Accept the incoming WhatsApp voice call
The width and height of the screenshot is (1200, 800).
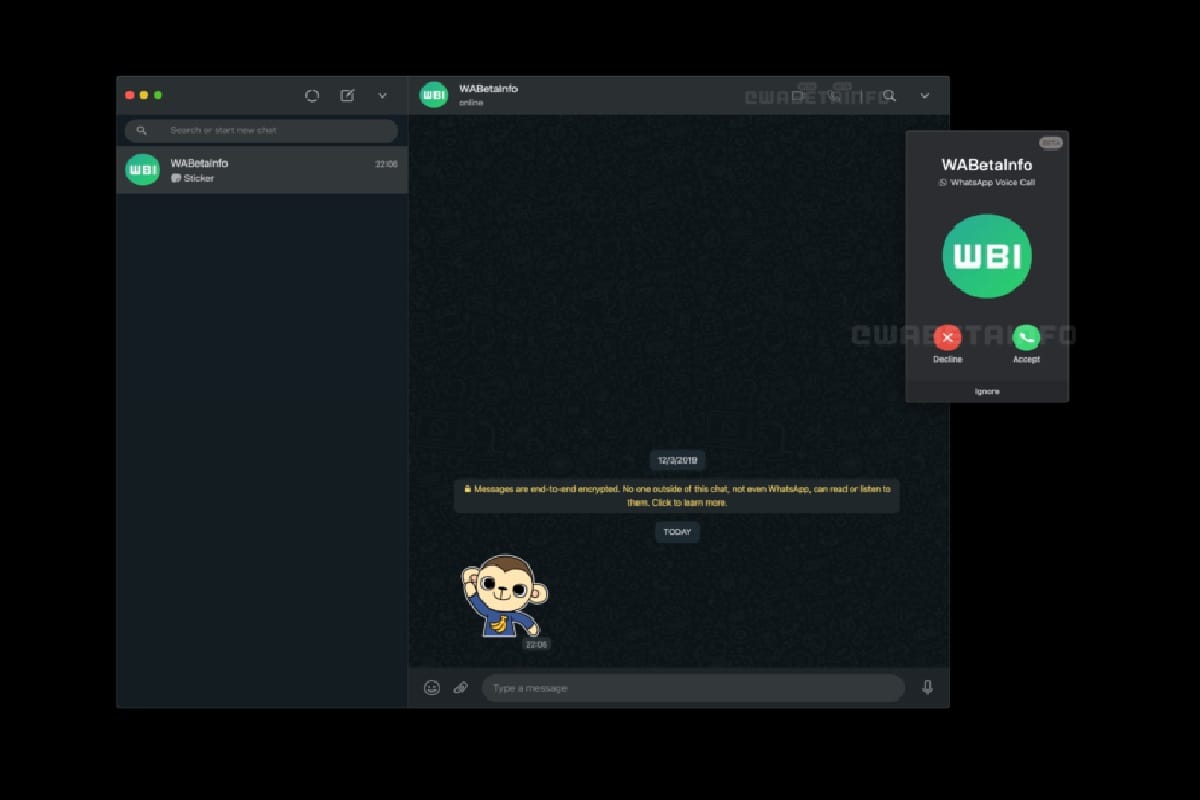tap(1026, 338)
